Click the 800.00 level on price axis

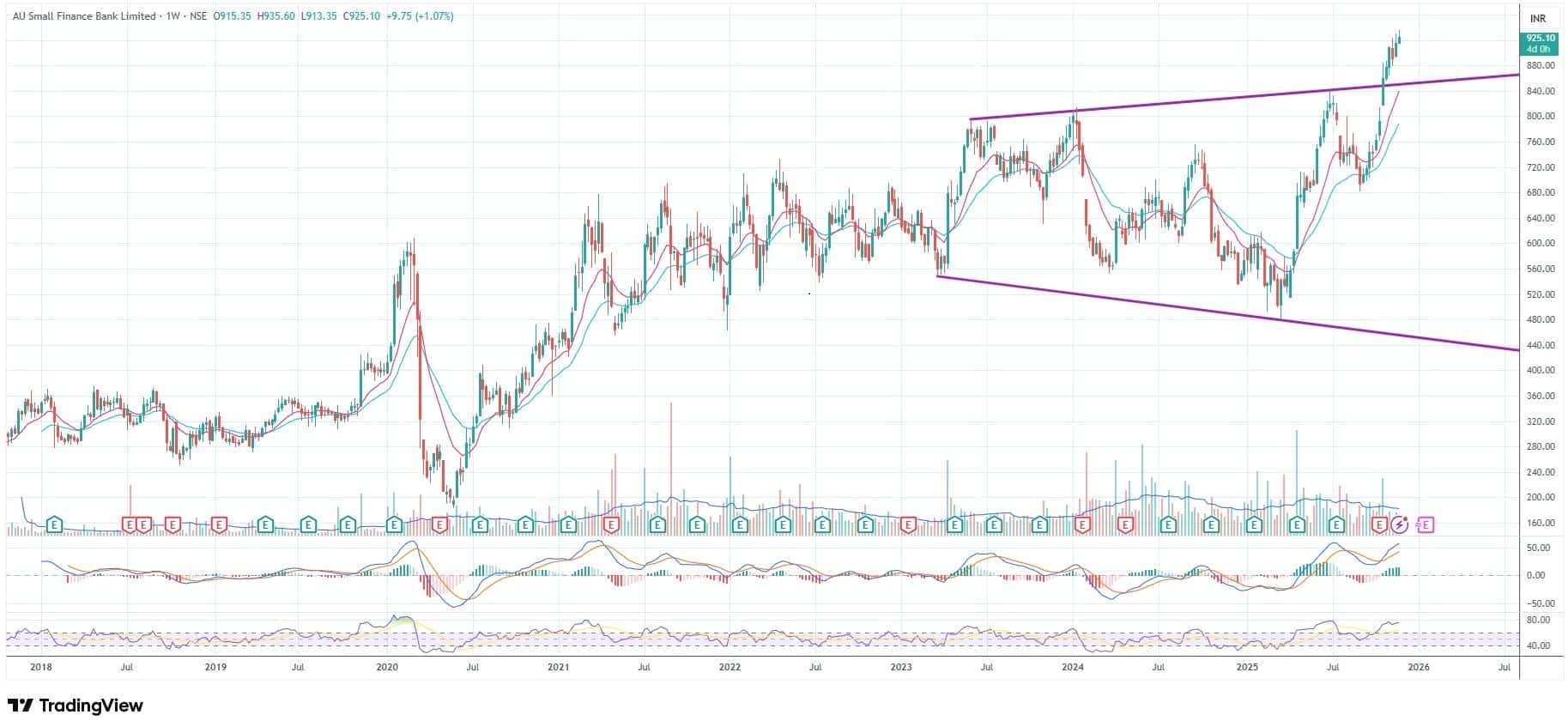coord(1541,117)
